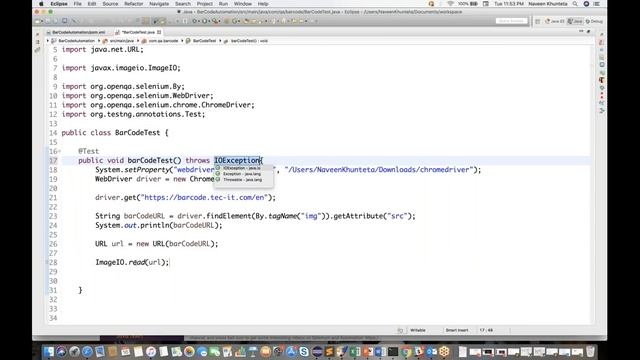
Task: Click the barcode.tec-it.com URL string
Action: (205, 198)
